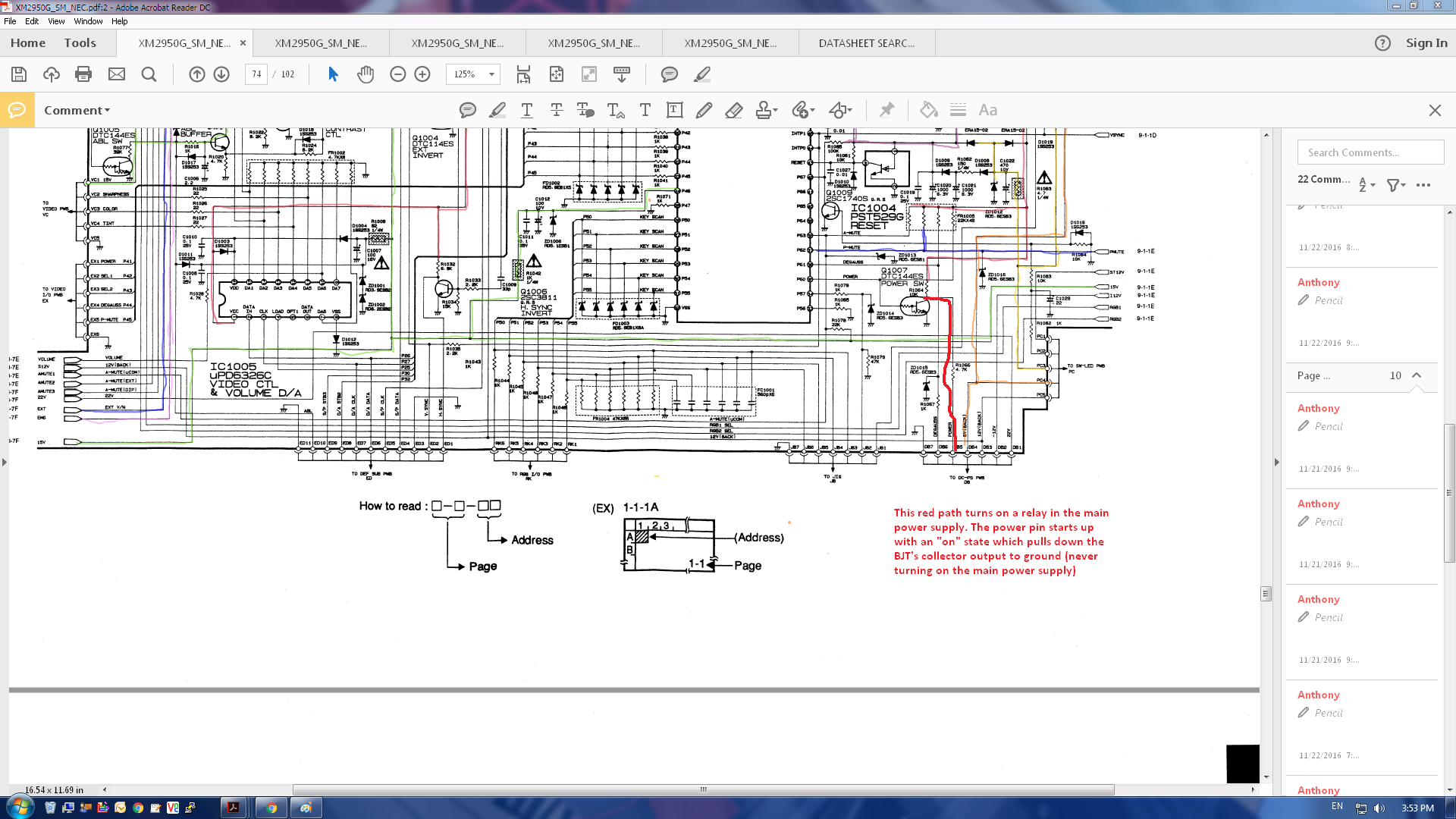Open the attach file paperclip dropdown

[x=802, y=111]
